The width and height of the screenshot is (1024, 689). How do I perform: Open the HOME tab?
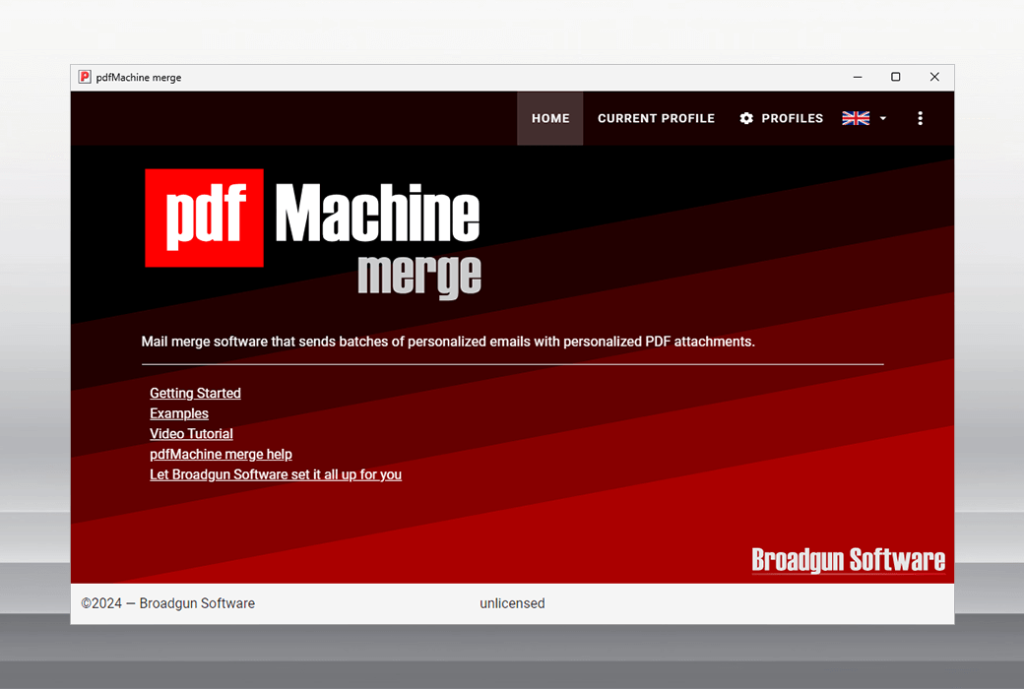click(x=550, y=118)
